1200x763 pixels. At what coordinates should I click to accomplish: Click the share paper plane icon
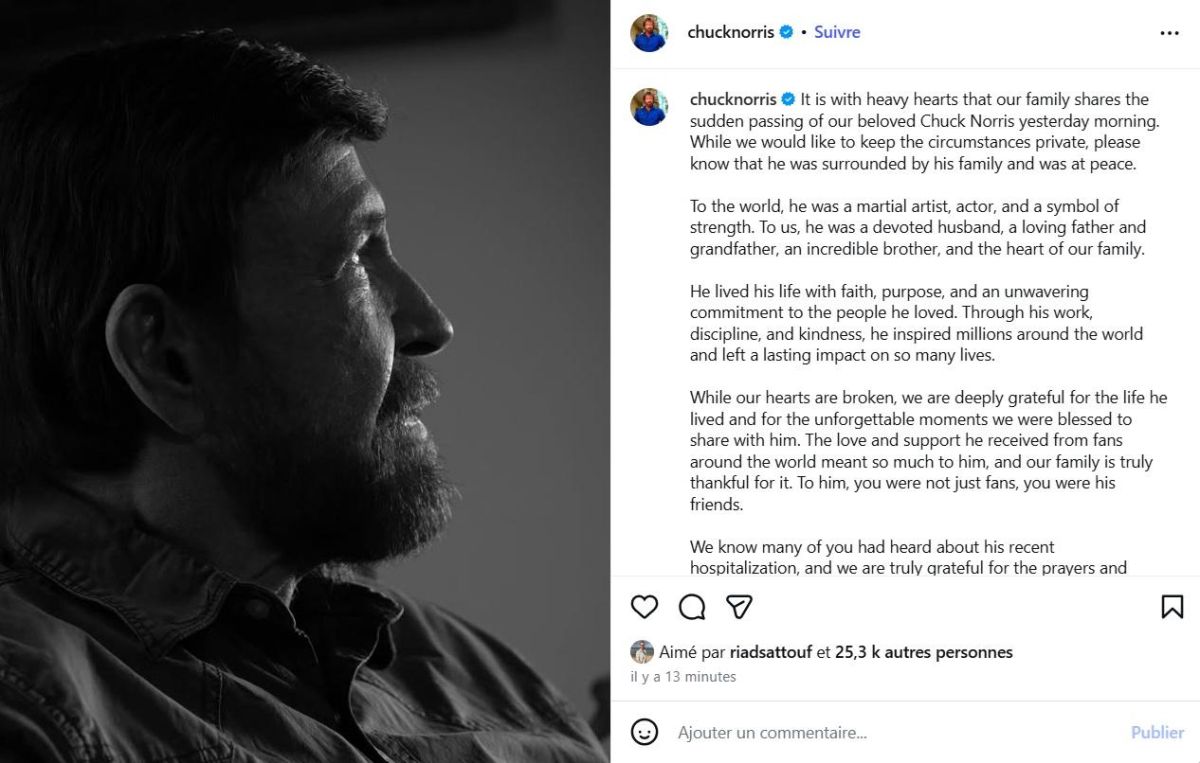[x=738, y=607]
